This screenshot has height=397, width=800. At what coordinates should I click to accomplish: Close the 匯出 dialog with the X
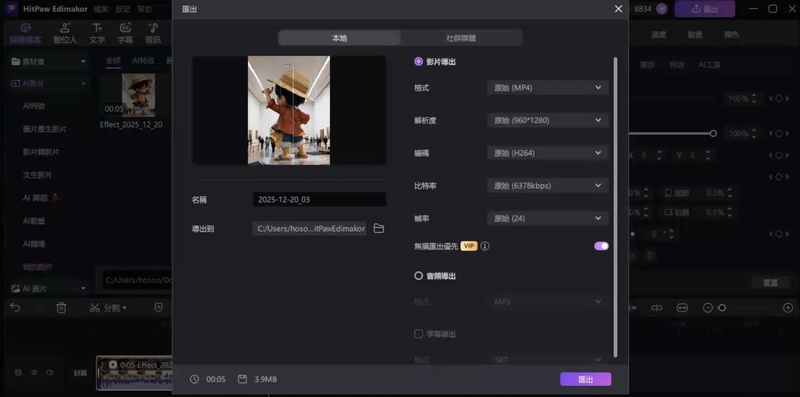(x=618, y=9)
